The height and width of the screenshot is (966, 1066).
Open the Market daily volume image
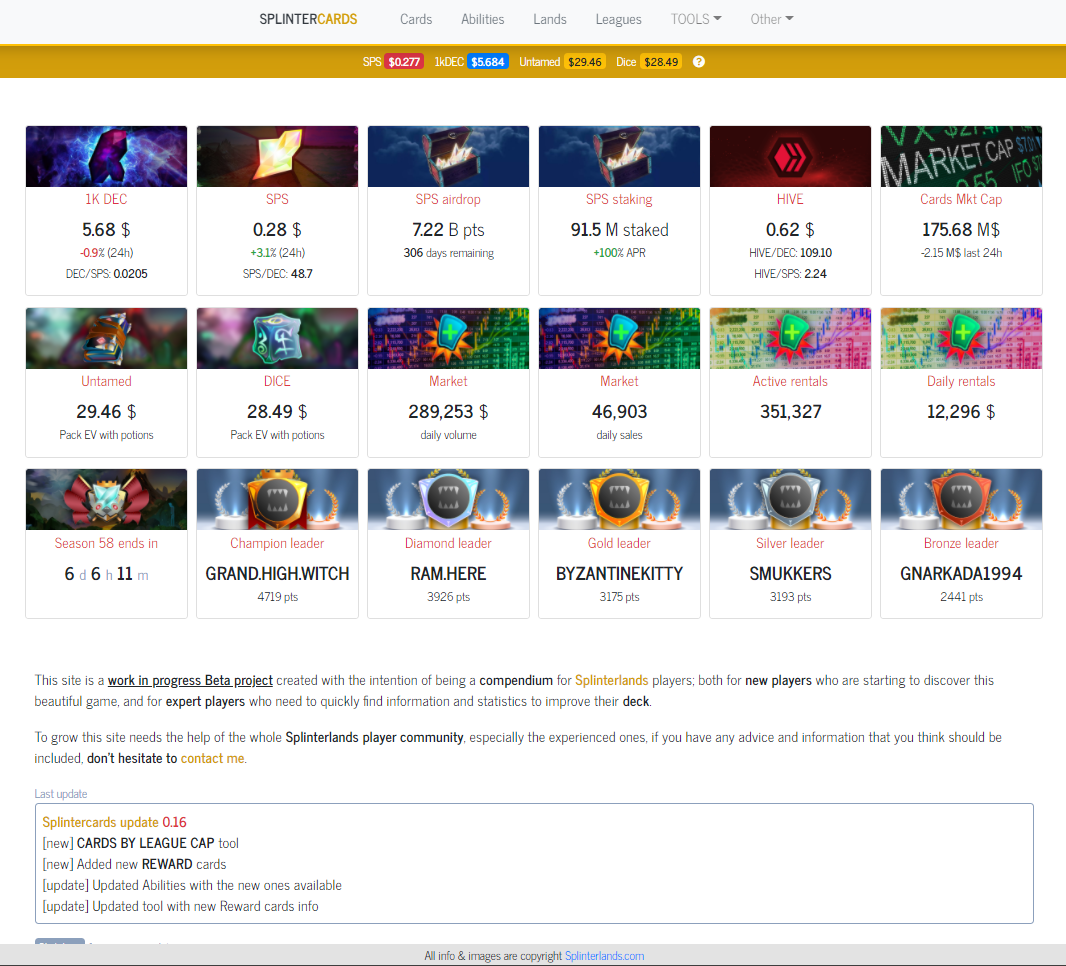point(448,339)
